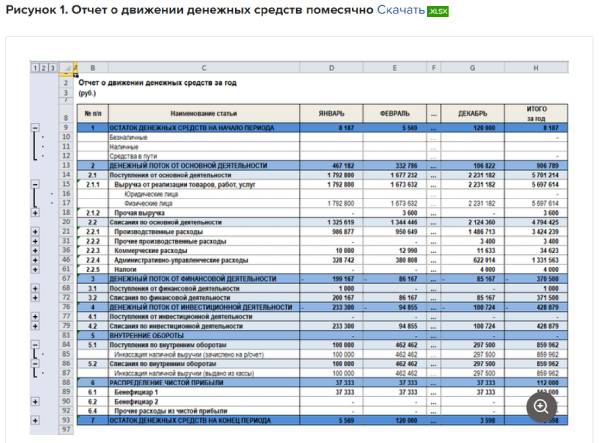Click outline level 3 button
The width and height of the screenshot is (600, 443).
click(55, 68)
